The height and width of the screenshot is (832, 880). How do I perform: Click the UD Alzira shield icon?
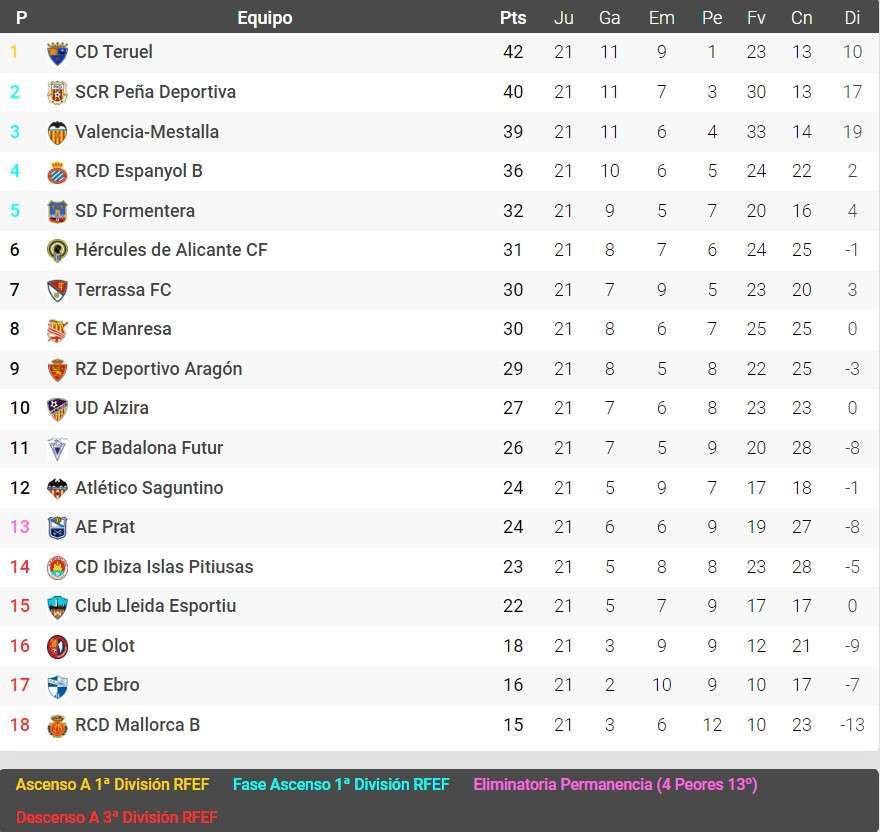point(57,408)
